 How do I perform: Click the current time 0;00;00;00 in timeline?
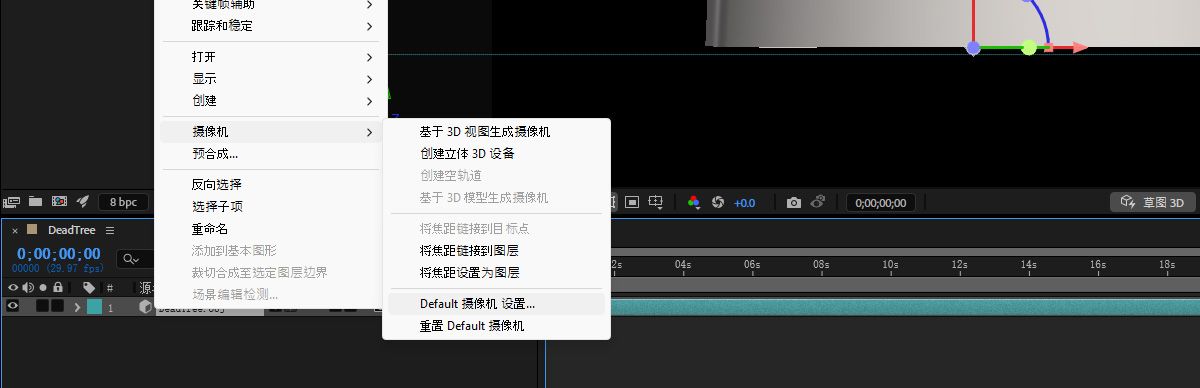click(x=59, y=254)
